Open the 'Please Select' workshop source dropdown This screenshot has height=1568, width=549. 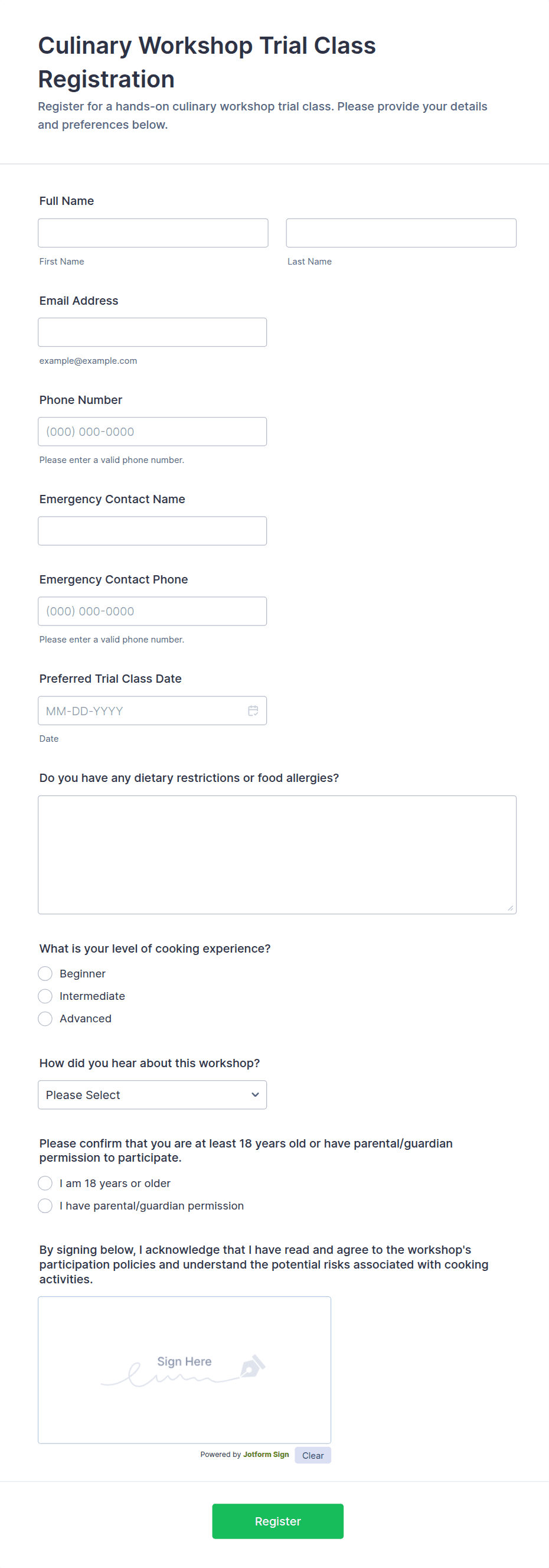coord(152,1094)
